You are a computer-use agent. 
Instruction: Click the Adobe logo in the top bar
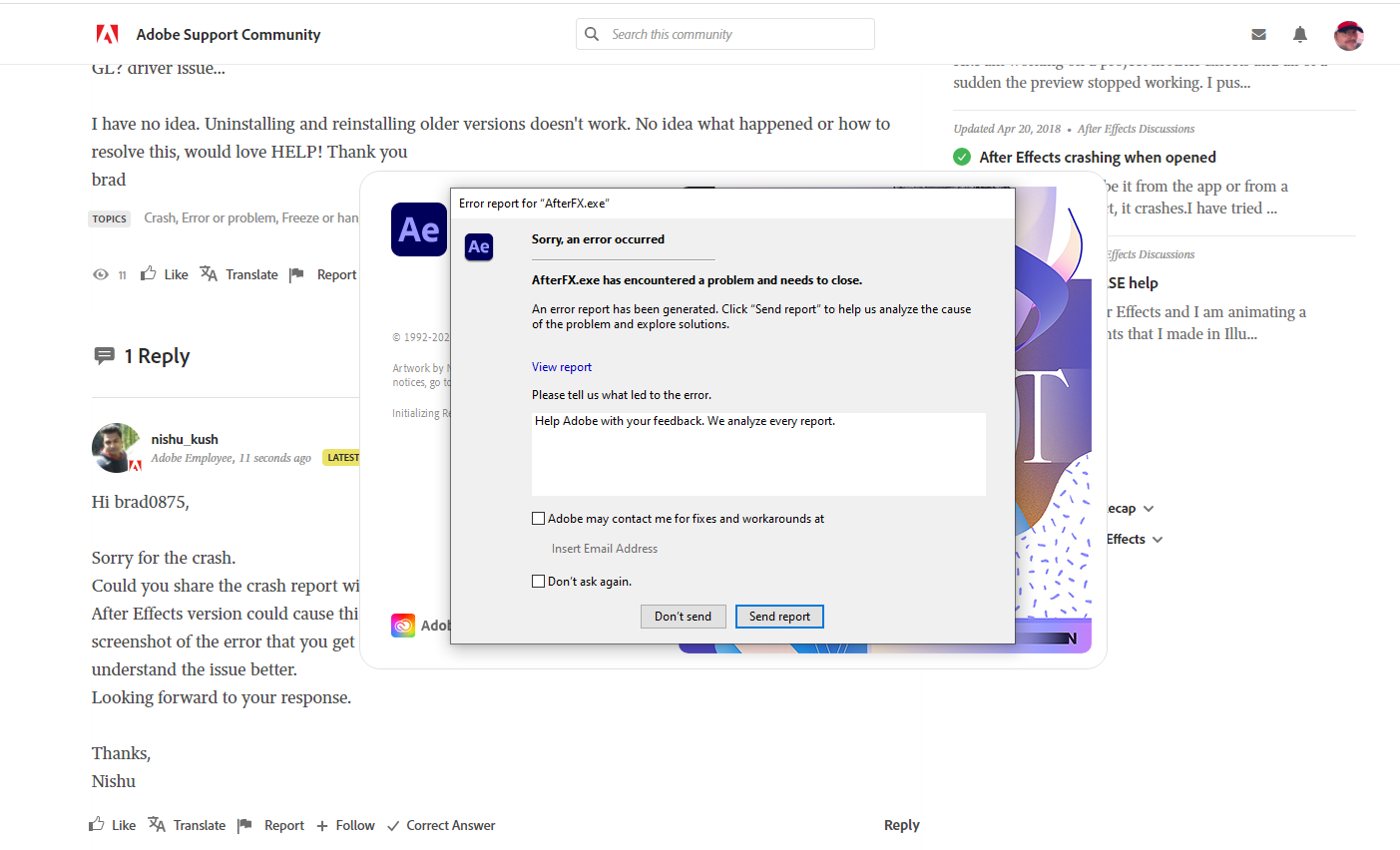(107, 33)
